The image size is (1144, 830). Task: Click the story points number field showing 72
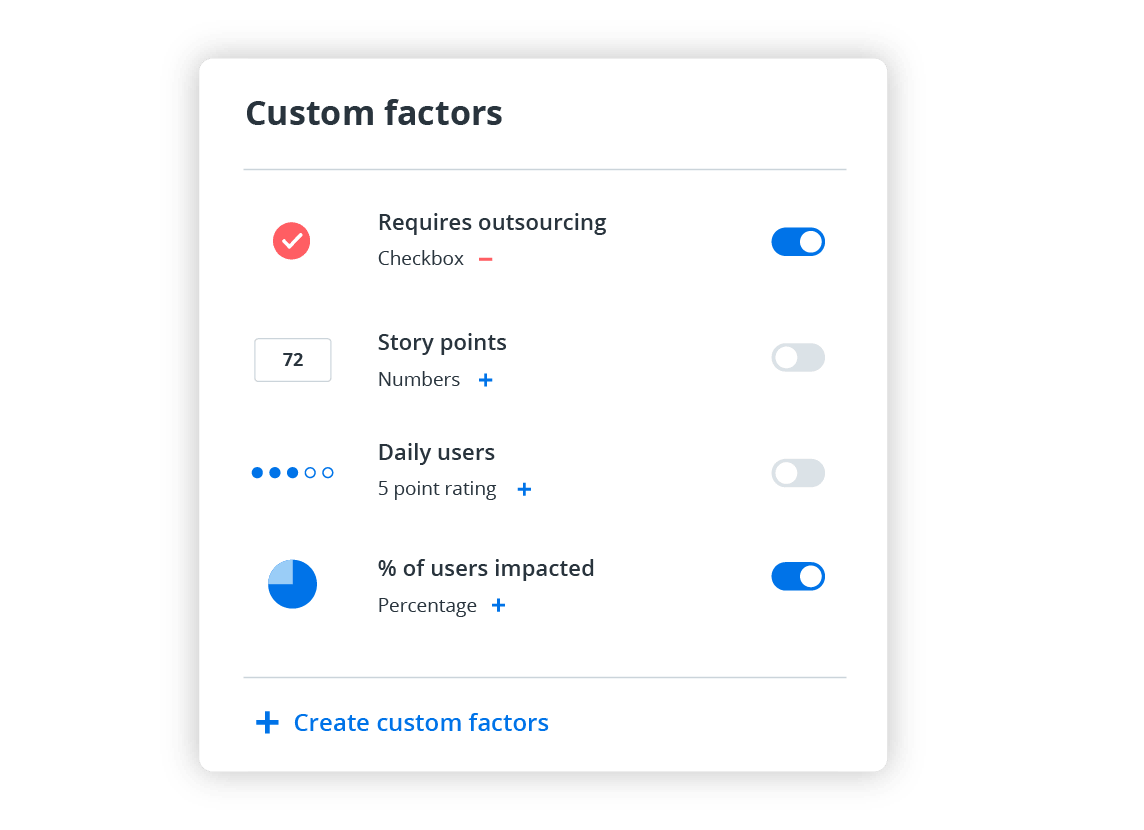point(293,360)
